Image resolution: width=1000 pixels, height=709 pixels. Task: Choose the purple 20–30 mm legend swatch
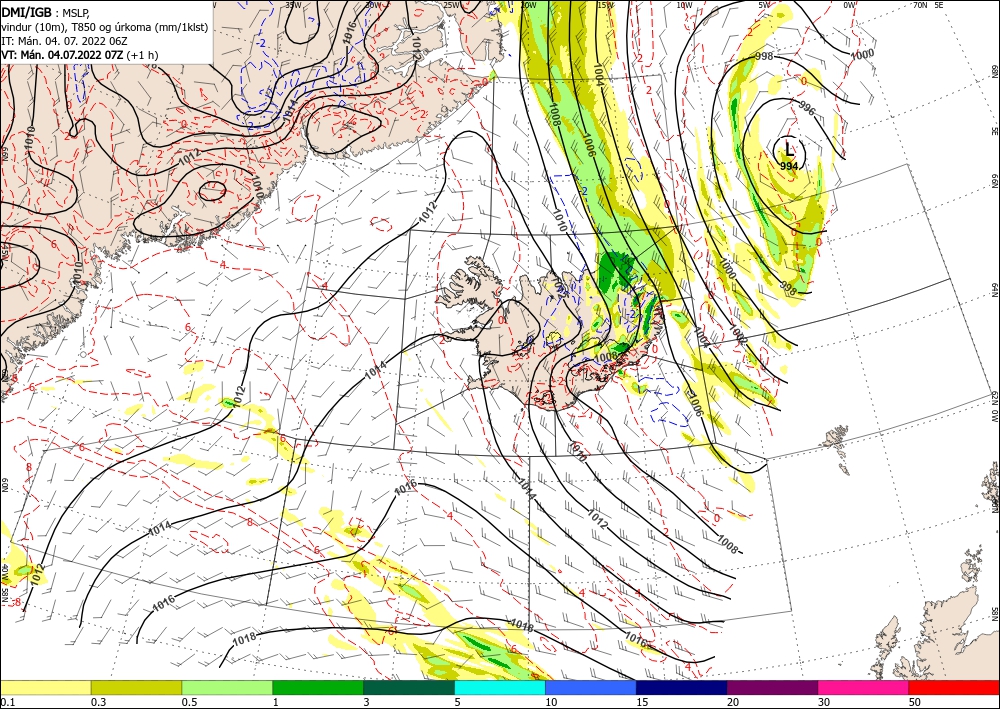pos(772,687)
